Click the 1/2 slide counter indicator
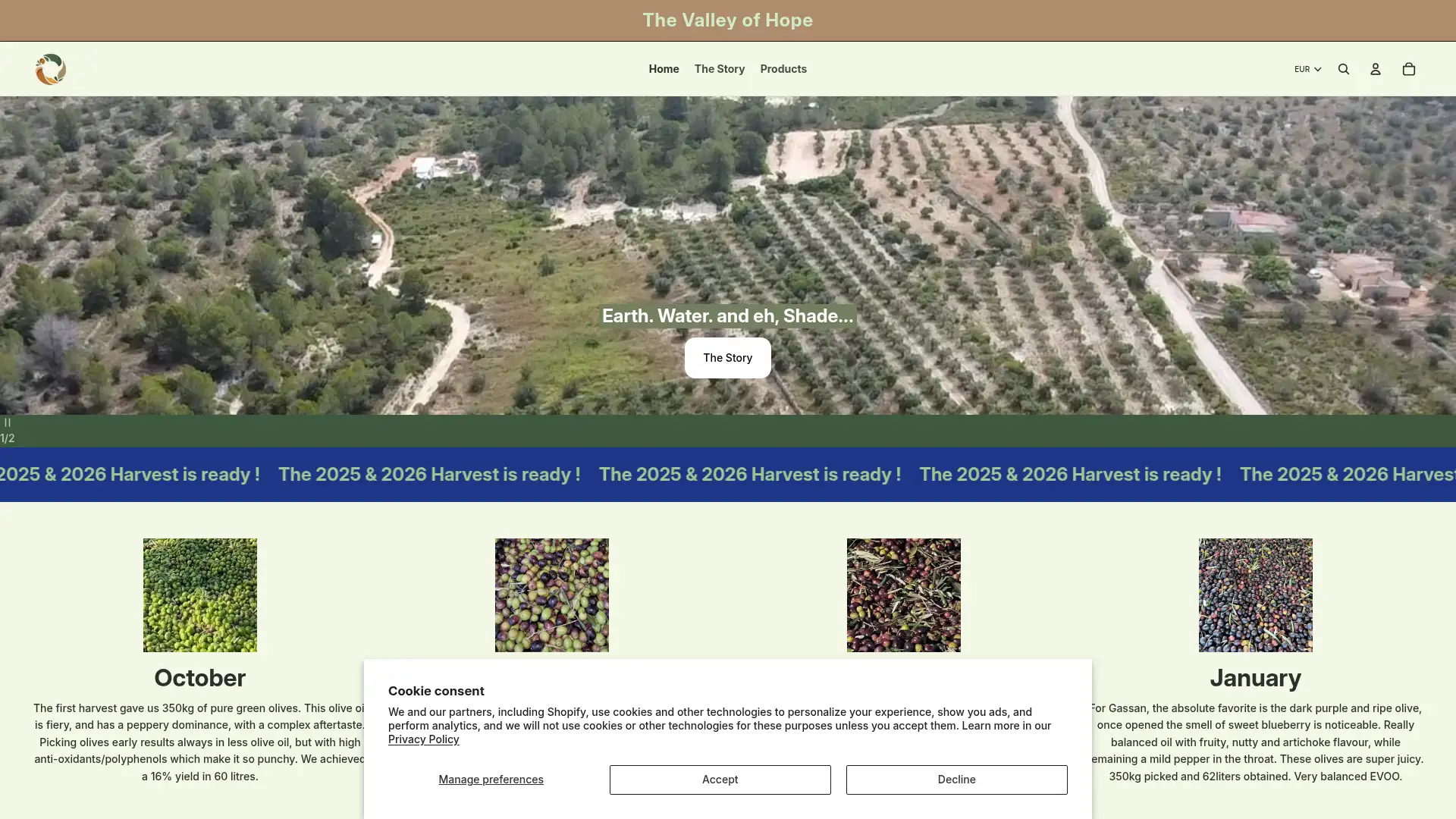Viewport: 1456px width, 819px height. [x=8, y=437]
